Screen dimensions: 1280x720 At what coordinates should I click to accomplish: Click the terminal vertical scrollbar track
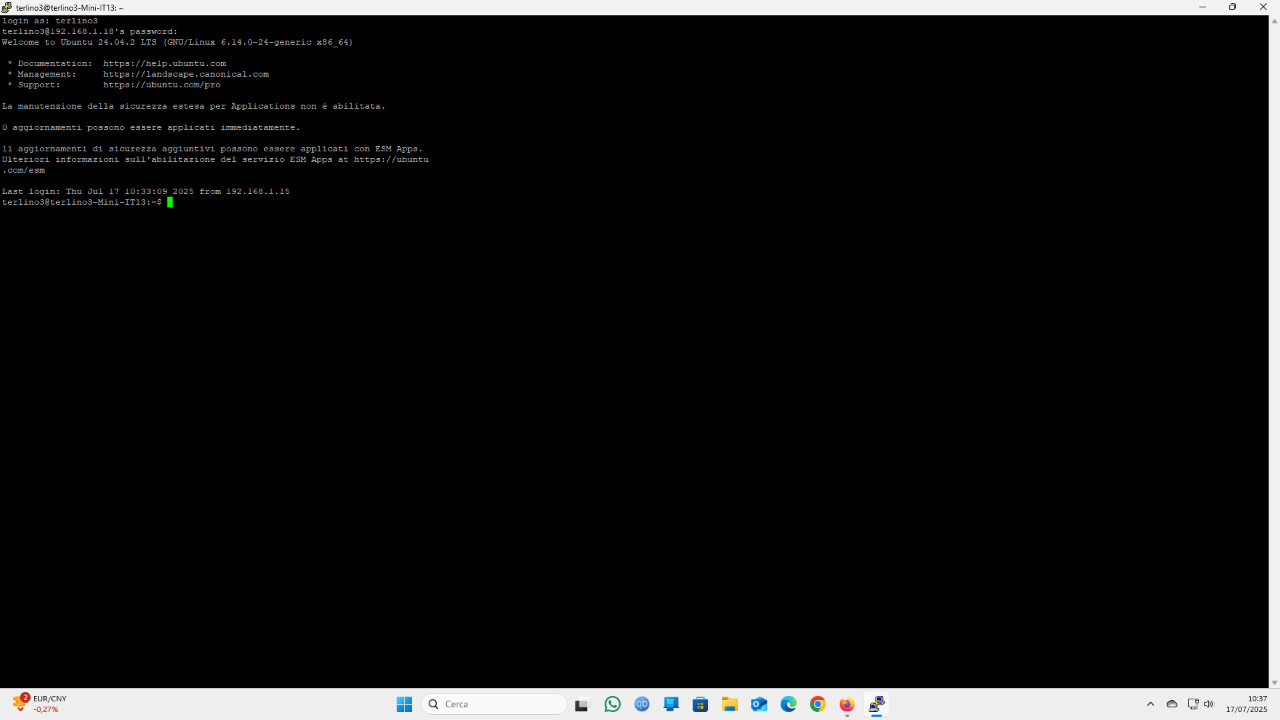pos(1274,351)
